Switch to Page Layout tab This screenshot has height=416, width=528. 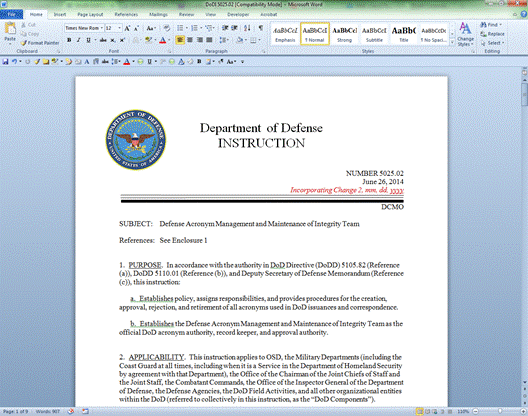pos(90,14)
